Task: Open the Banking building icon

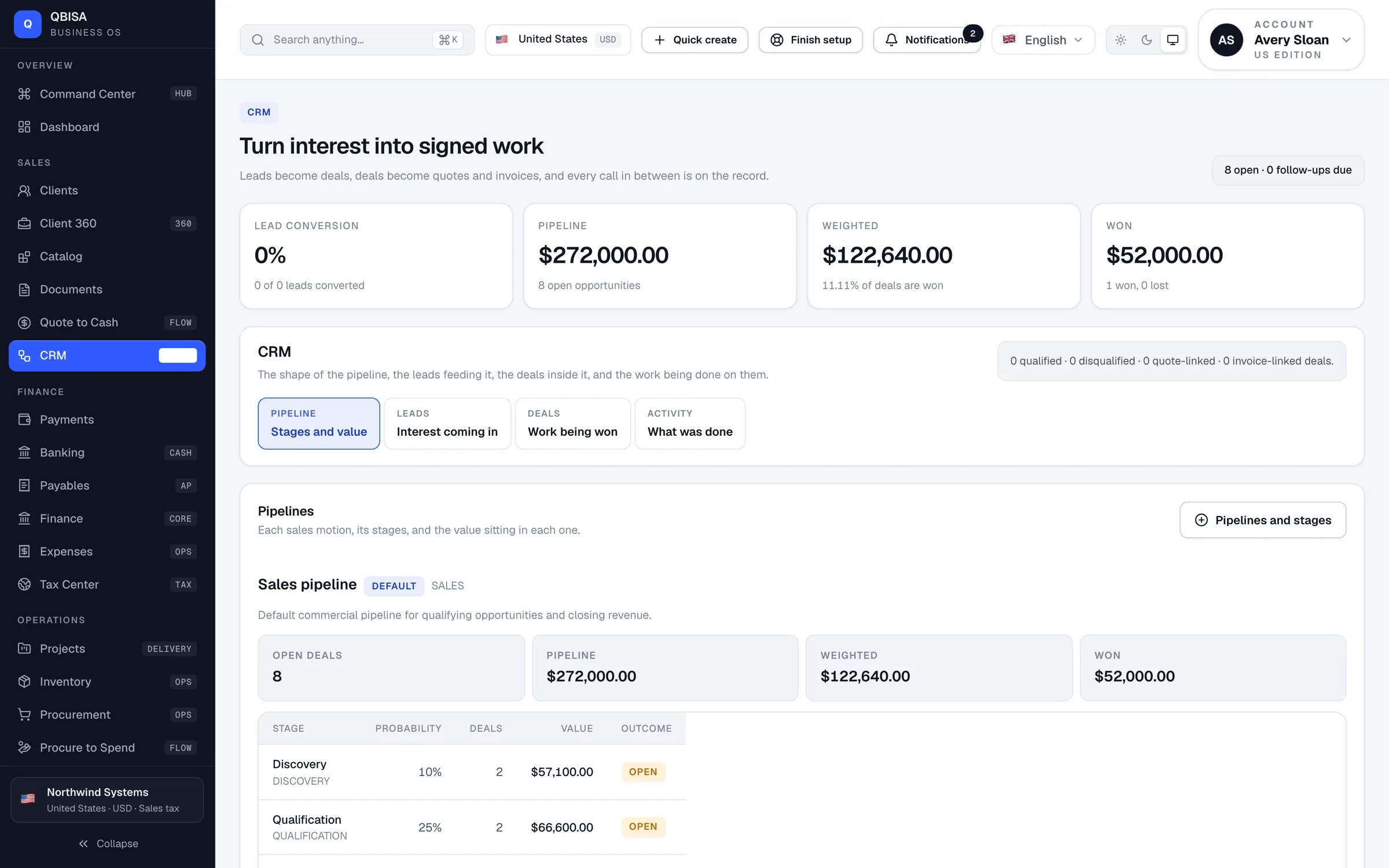Action: [x=24, y=453]
